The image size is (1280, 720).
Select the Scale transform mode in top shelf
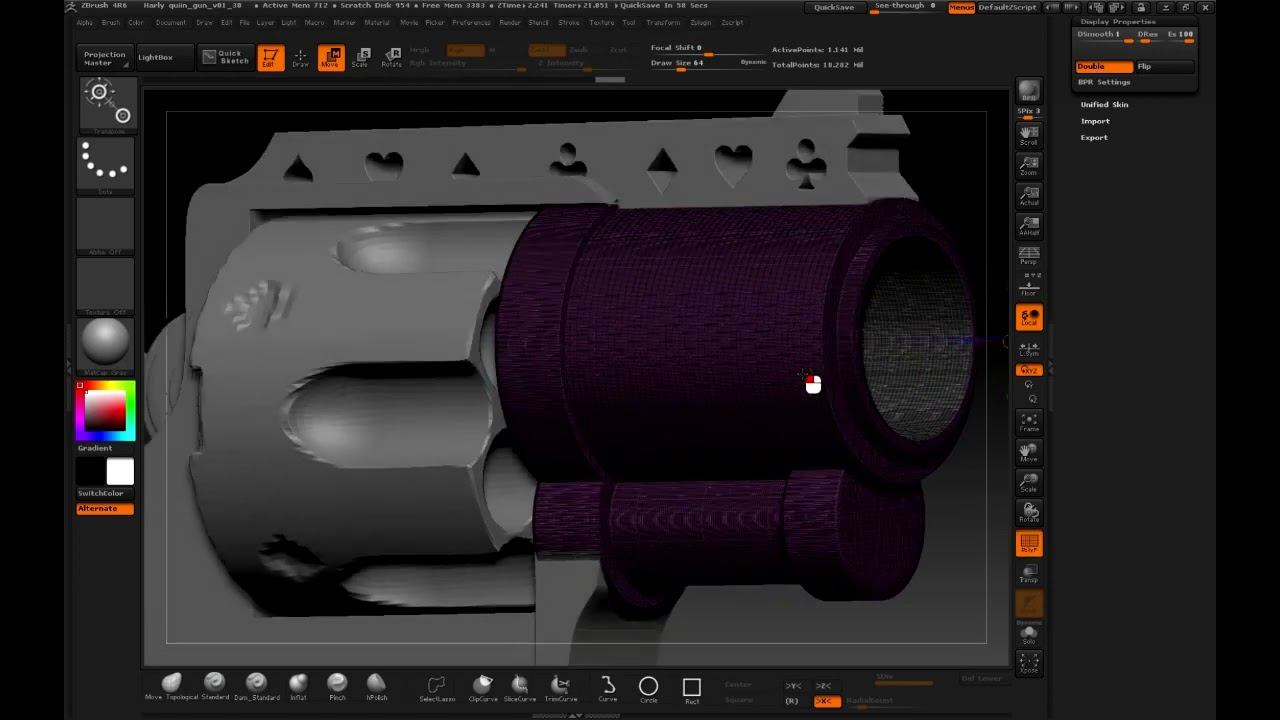[x=361, y=58]
